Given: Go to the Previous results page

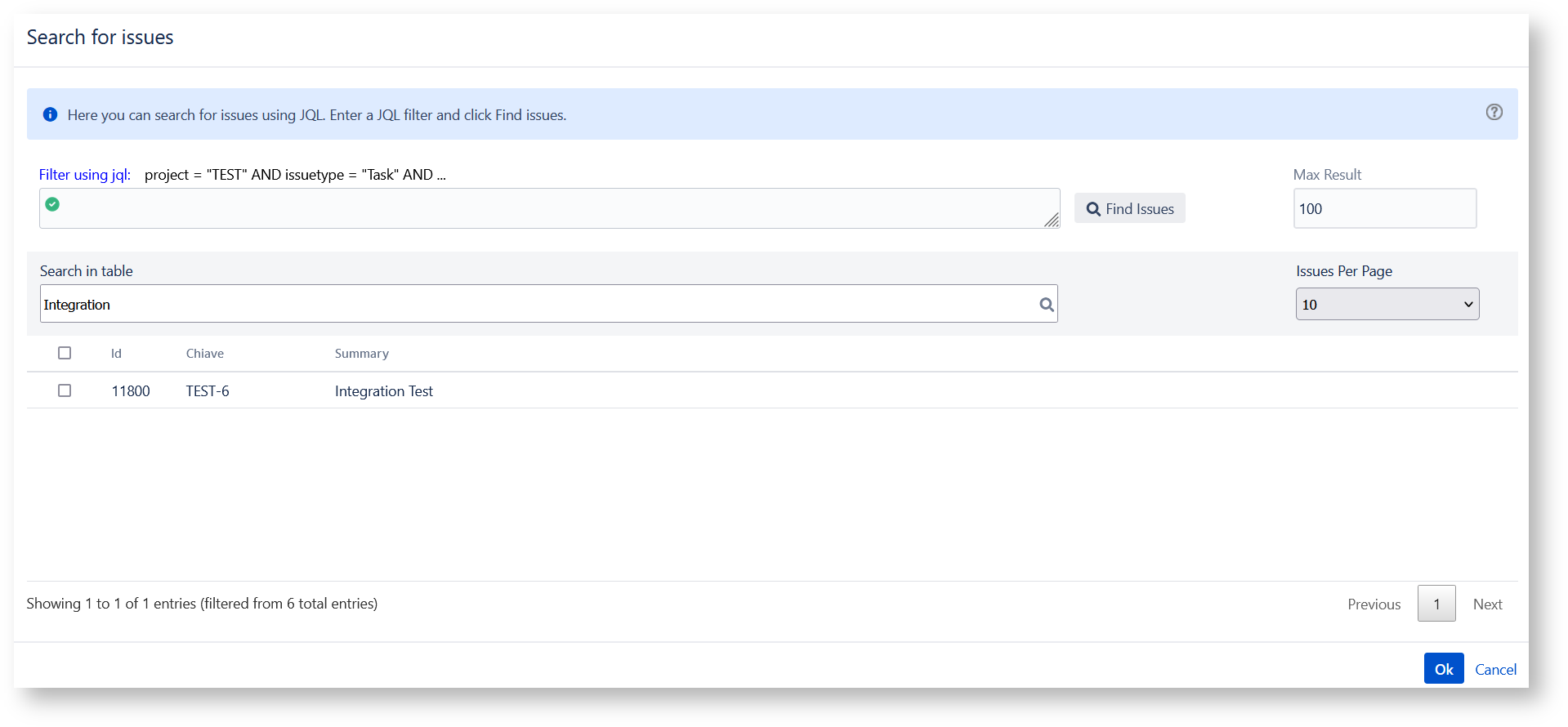Looking at the screenshot, I should pos(1374,604).
